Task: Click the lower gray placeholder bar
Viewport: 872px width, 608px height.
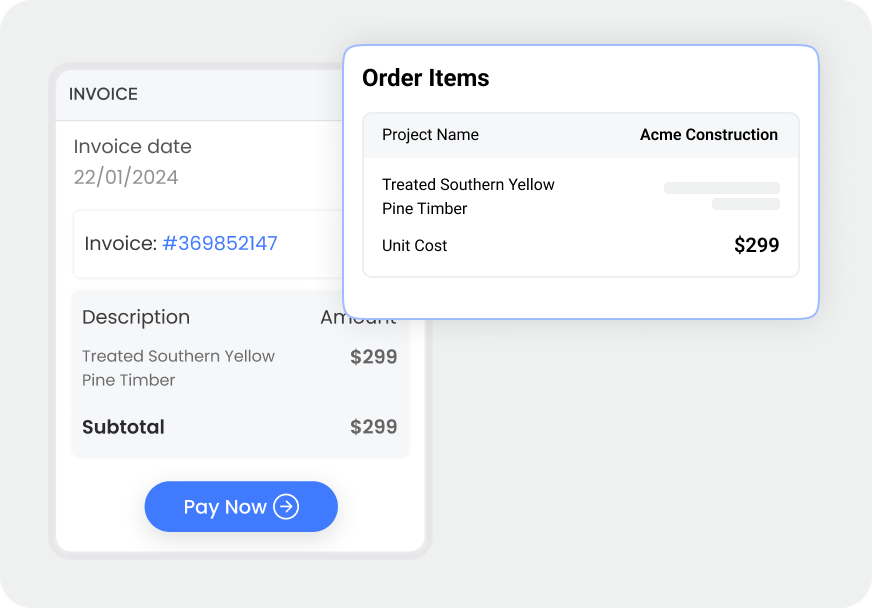Action: pyautogui.click(x=744, y=204)
